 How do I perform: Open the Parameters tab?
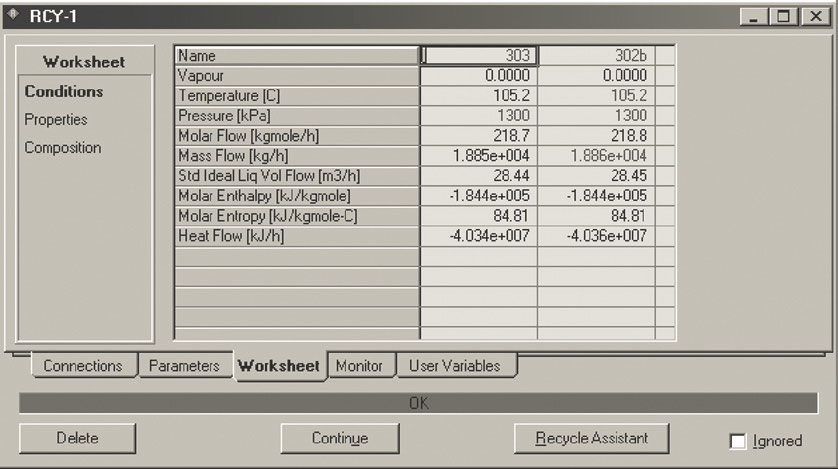tap(183, 366)
